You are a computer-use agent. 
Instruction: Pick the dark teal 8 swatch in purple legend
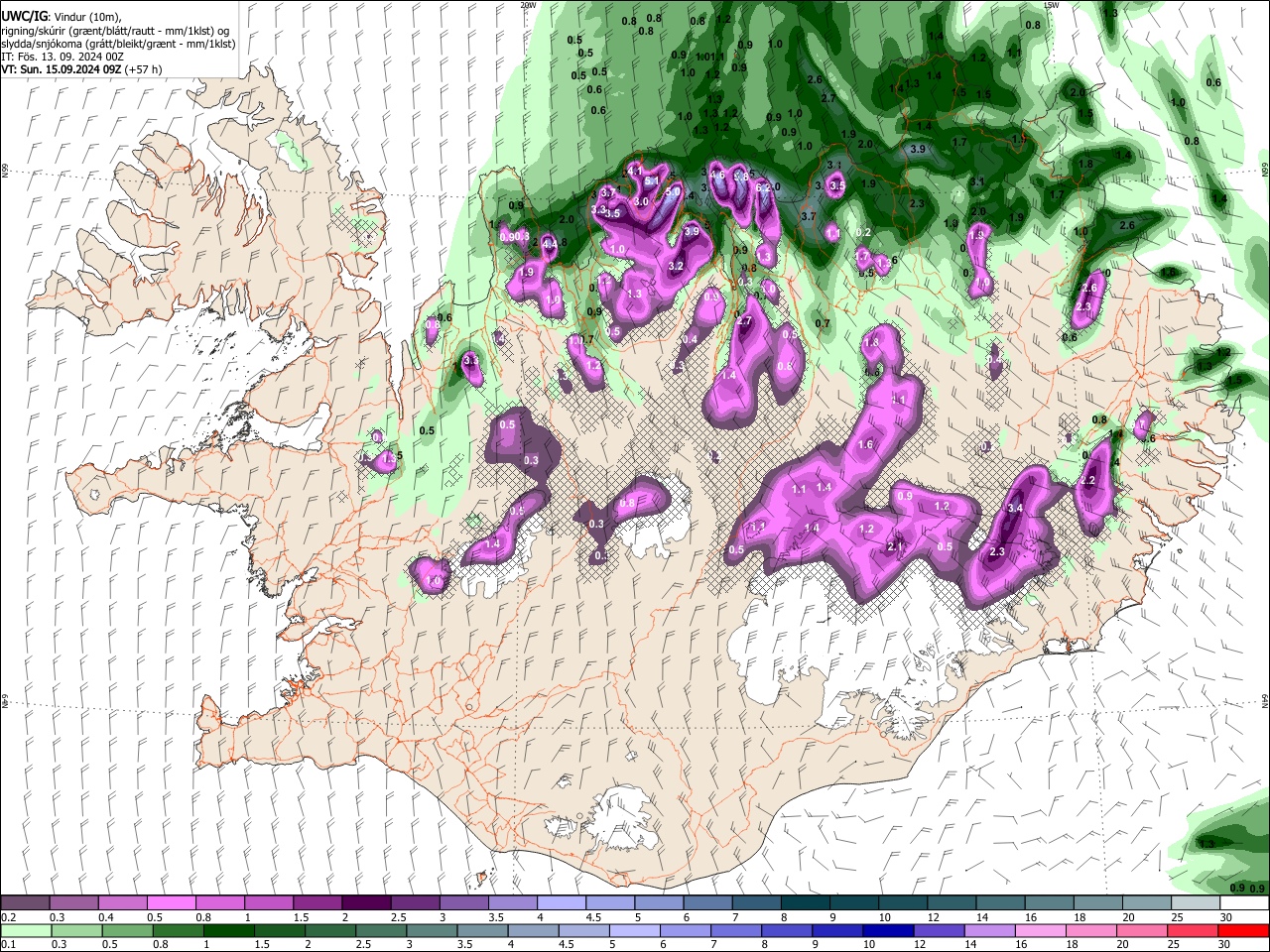[x=806, y=903]
